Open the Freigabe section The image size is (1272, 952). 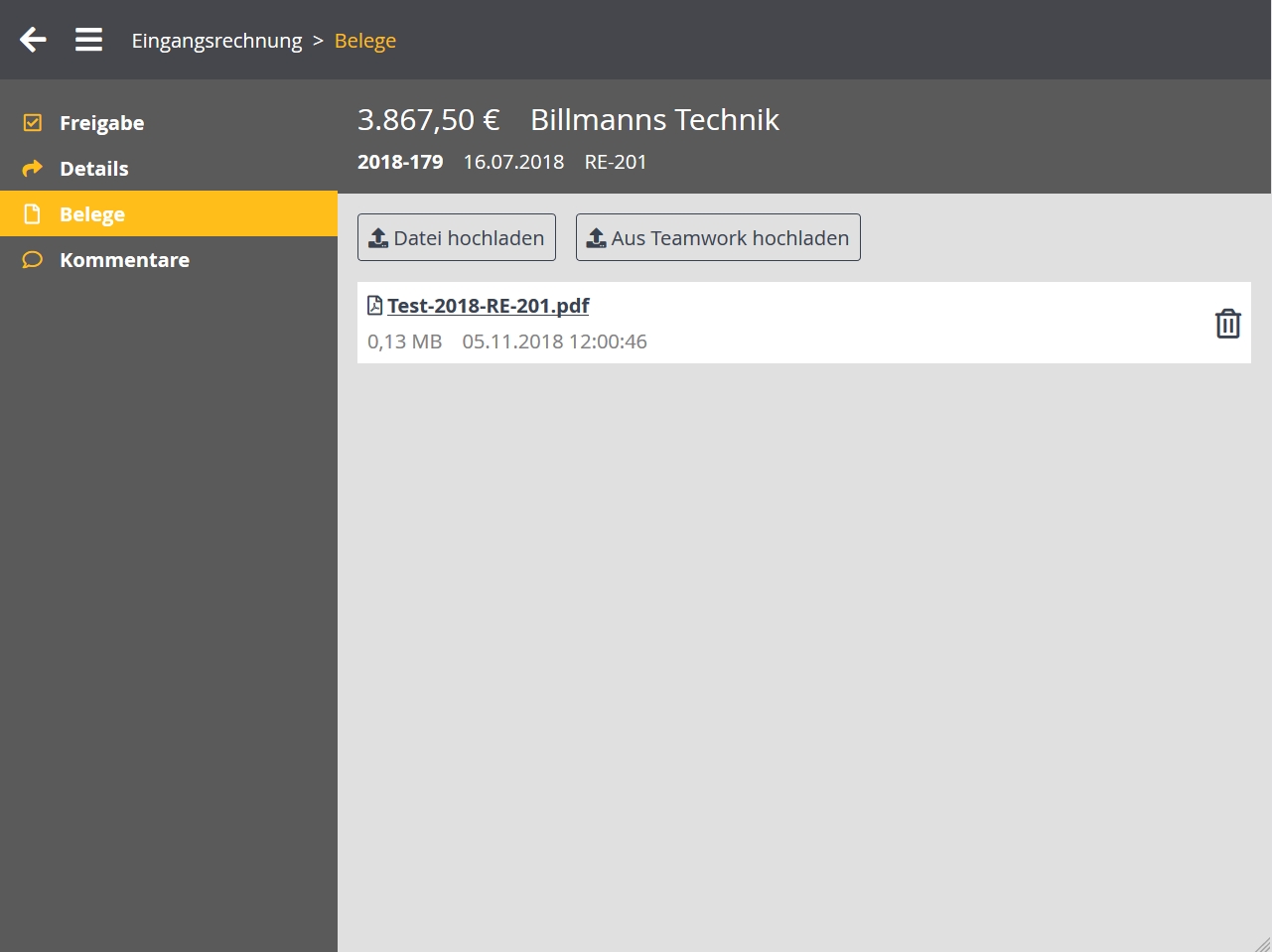click(169, 123)
